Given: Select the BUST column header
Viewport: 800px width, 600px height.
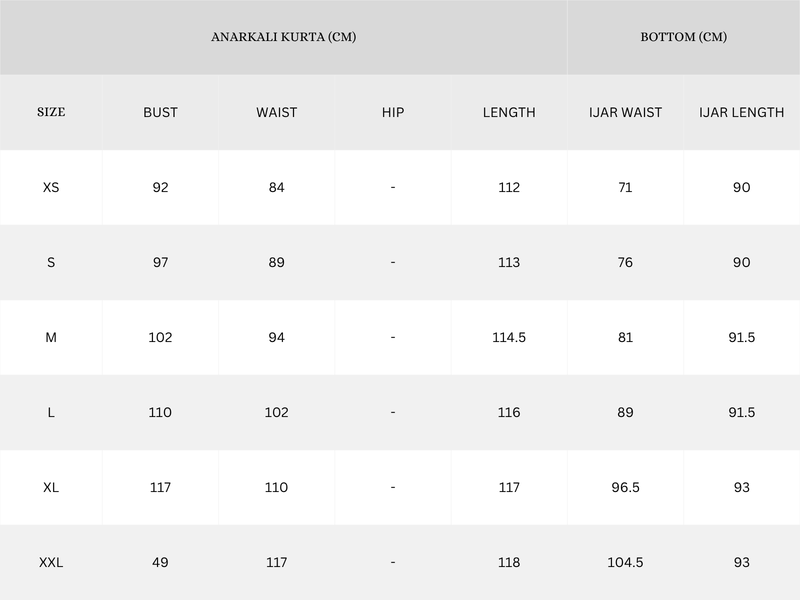Looking at the screenshot, I should [160, 112].
